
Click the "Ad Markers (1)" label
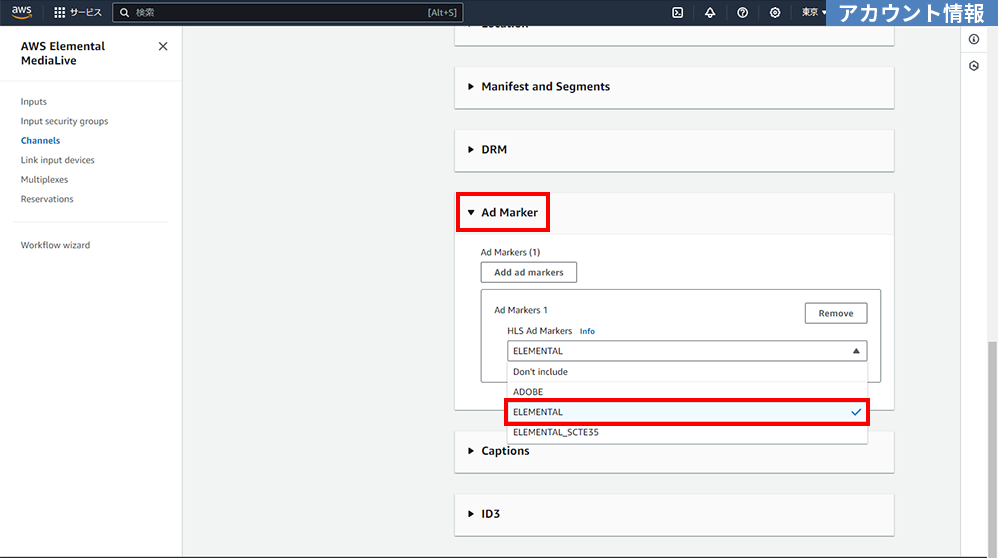(510, 253)
